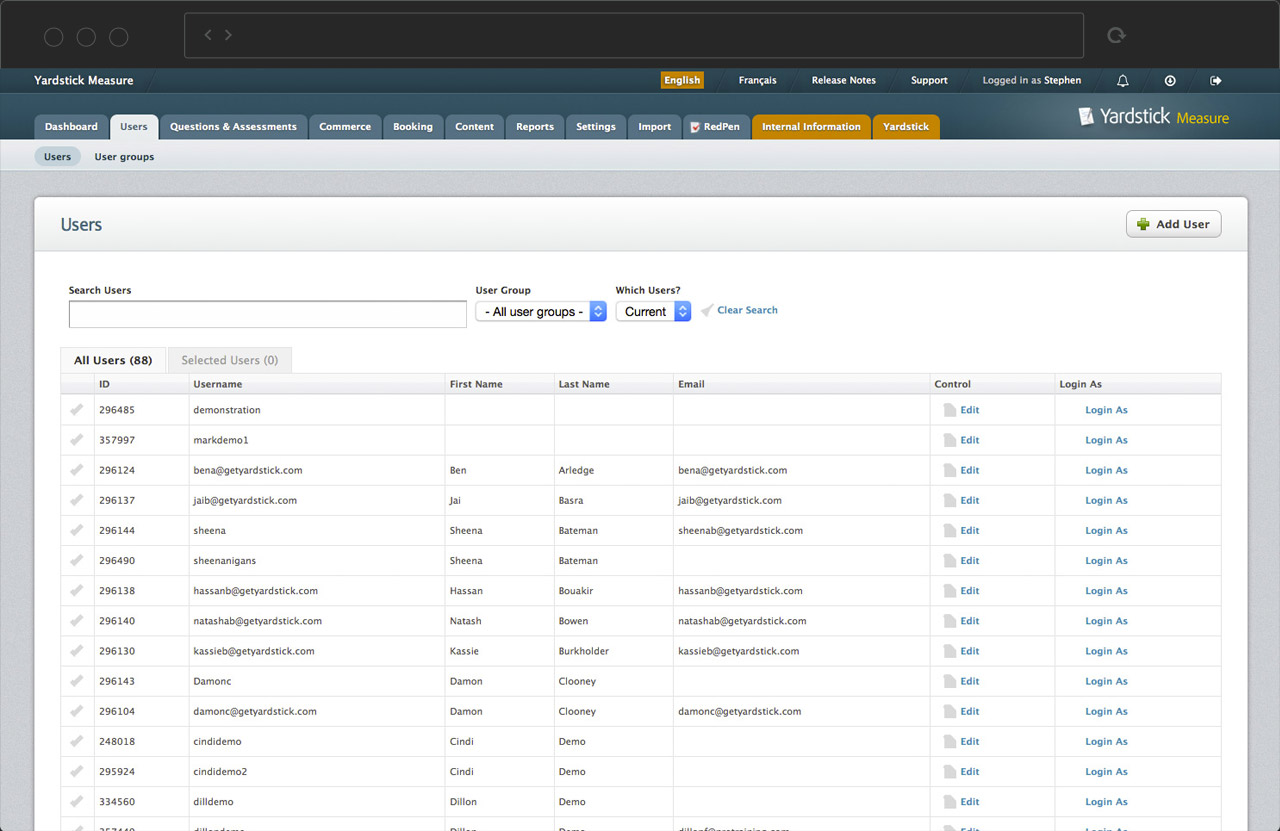Open the Import tab

tap(655, 127)
